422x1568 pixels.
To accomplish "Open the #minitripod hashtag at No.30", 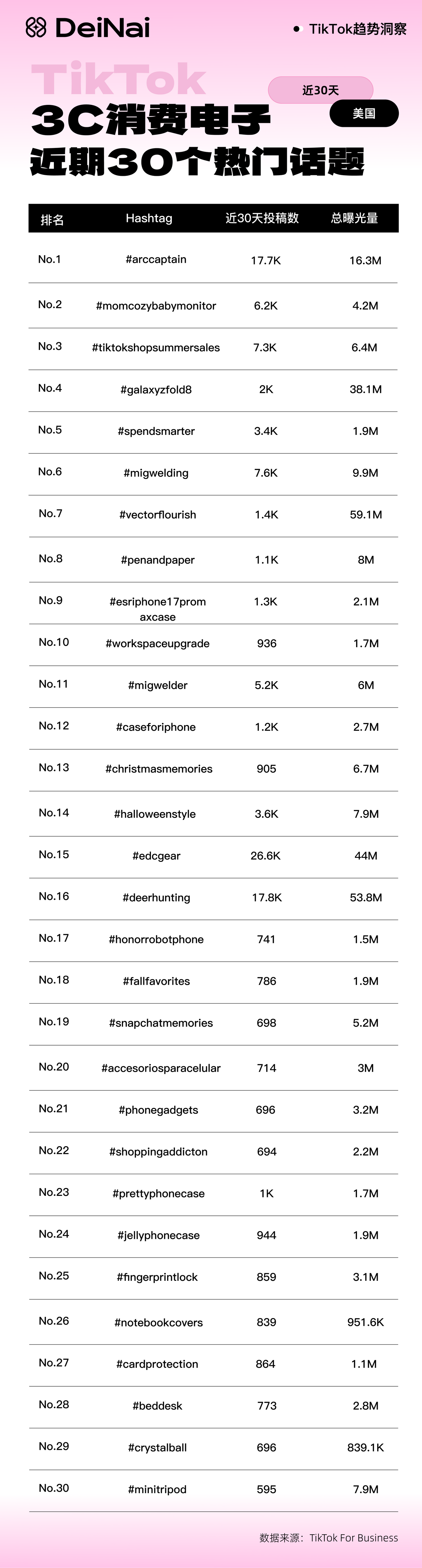I will click(x=157, y=1489).
